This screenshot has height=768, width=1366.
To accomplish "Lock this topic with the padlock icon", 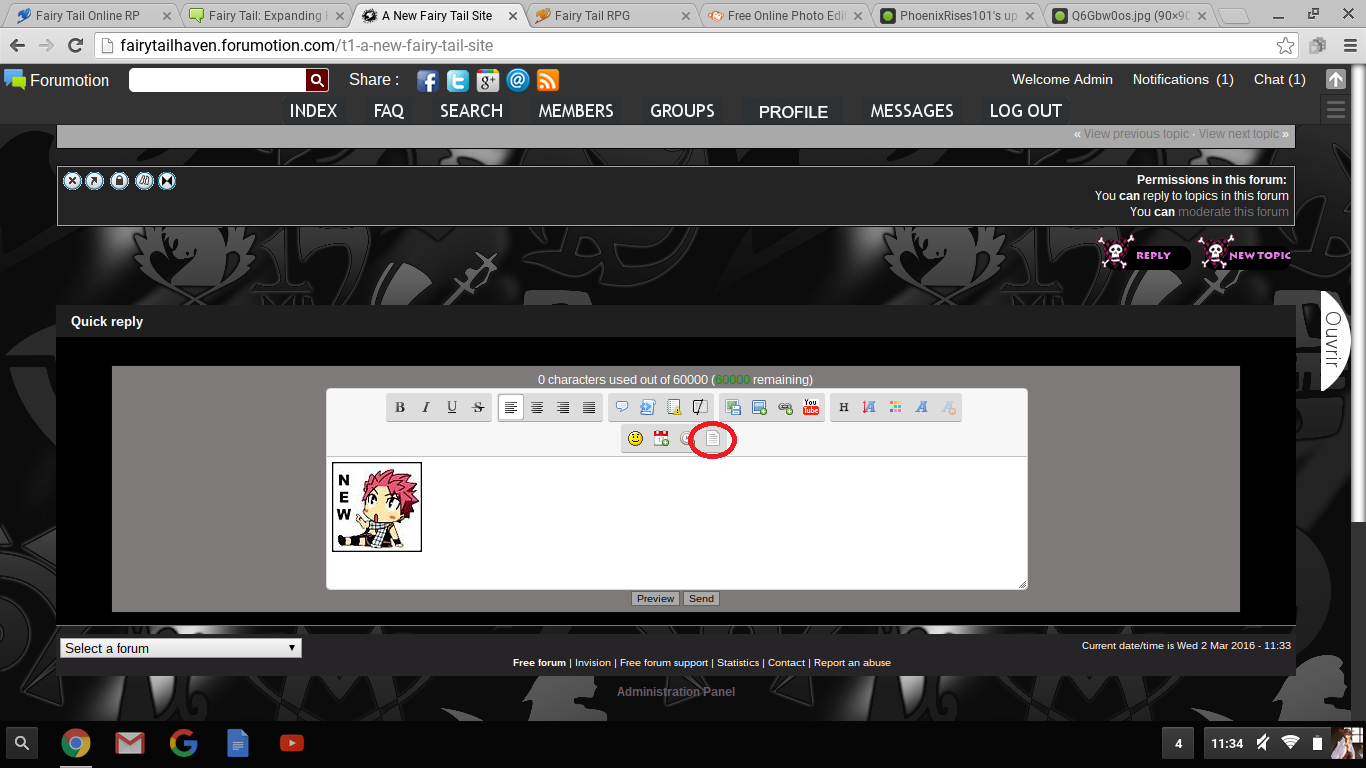I will coord(119,181).
